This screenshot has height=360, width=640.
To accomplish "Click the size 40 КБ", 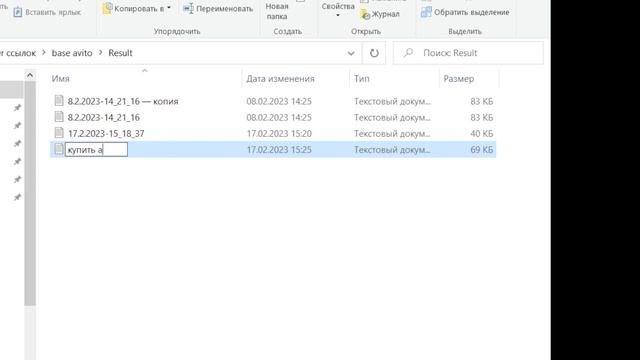I will [x=482, y=133].
